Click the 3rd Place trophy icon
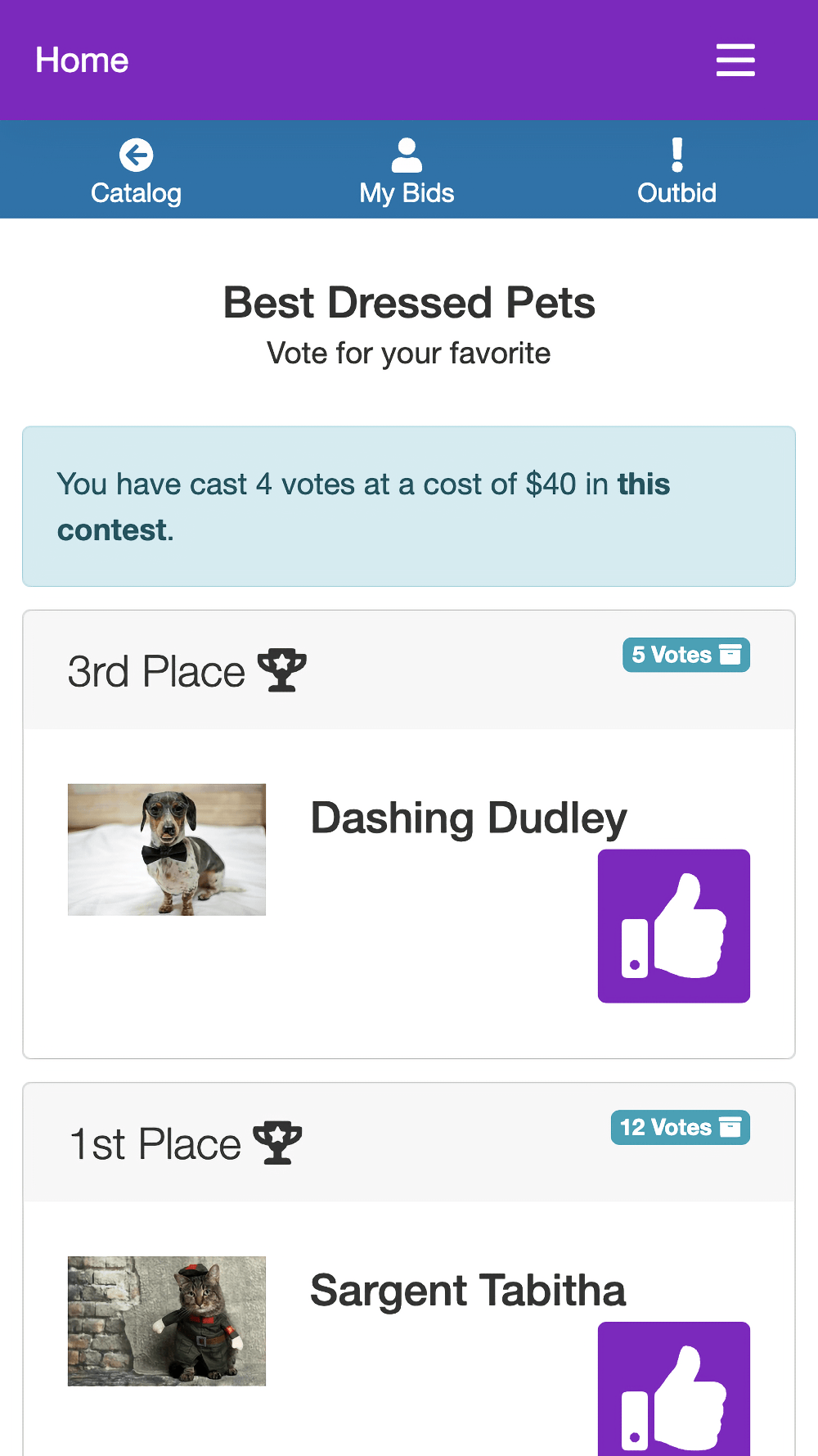The width and height of the screenshot is (818, 1456). (x=282, y=670)
